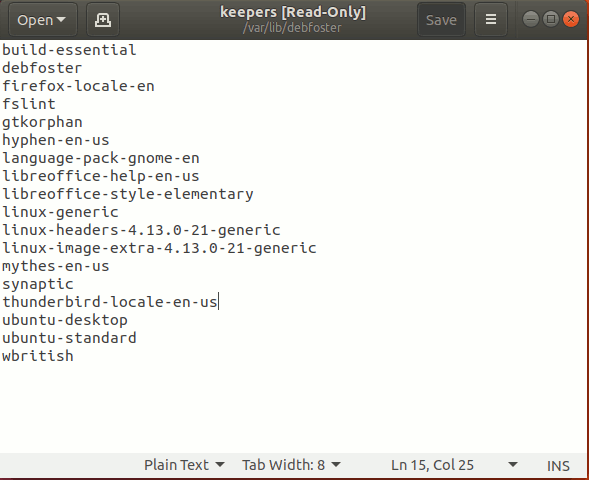
Task: Click the Open button
Action: click(x=42, y=20)
